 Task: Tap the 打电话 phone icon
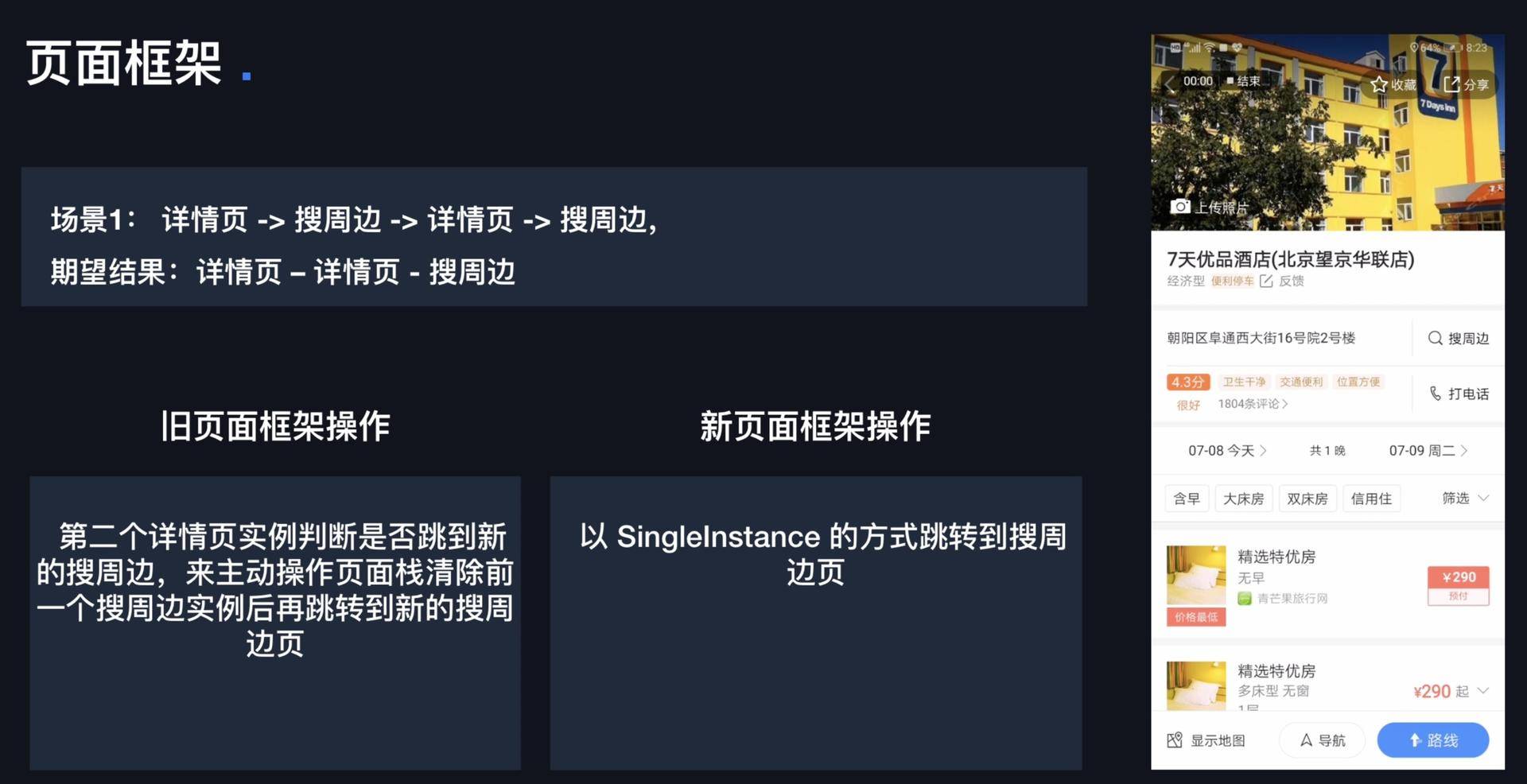tap(1435, 393)
